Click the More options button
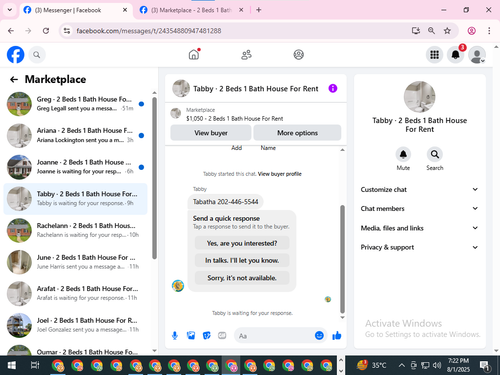 pyautogui.click(x=297, y=133)
